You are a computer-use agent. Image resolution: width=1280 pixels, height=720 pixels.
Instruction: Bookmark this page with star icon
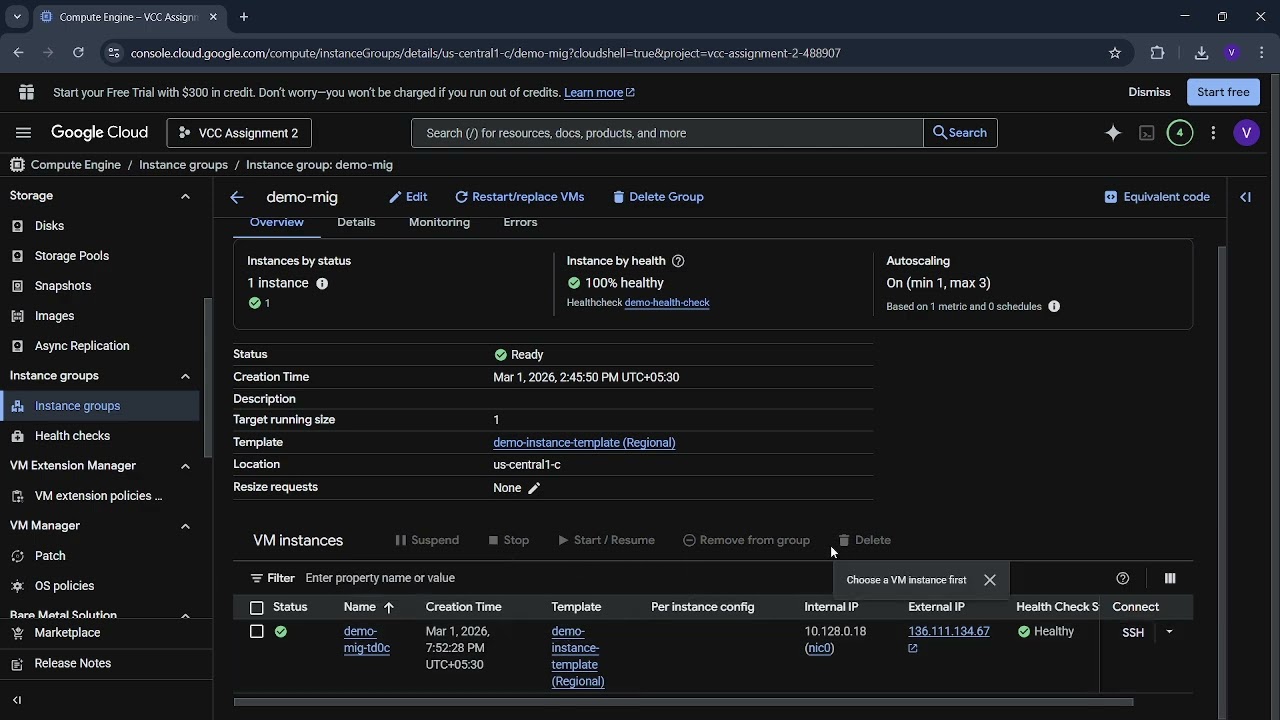[x=1115, y=53]
